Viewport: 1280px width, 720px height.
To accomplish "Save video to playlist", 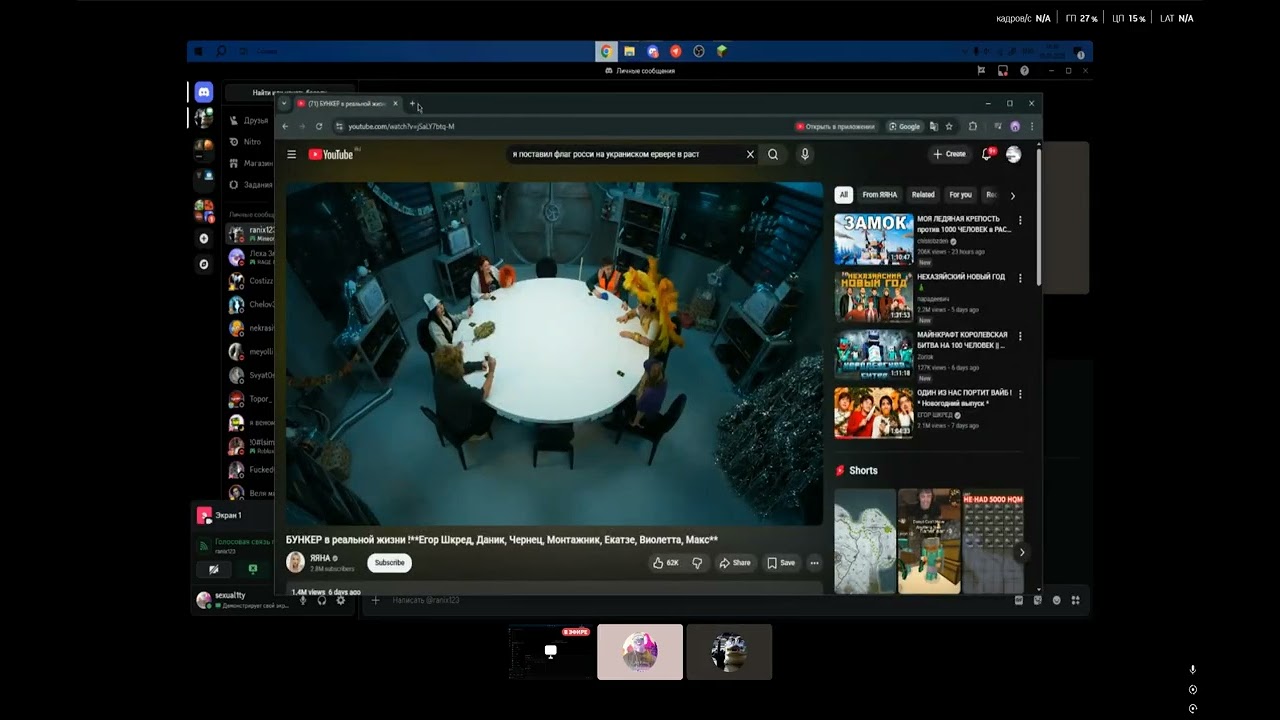I will pyautogui.click(x=781, y=563).
